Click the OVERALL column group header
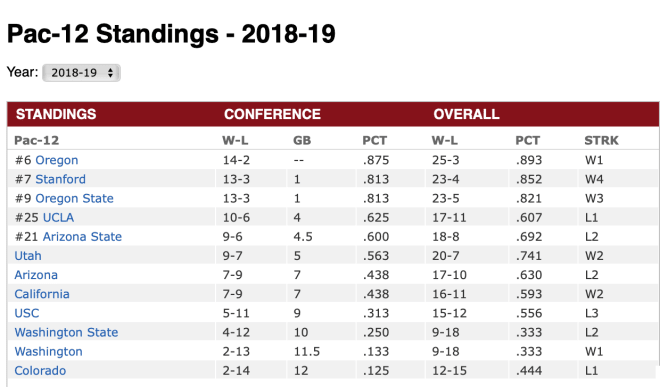The height and width of the screenshot is (387, 660). point(466,114)
